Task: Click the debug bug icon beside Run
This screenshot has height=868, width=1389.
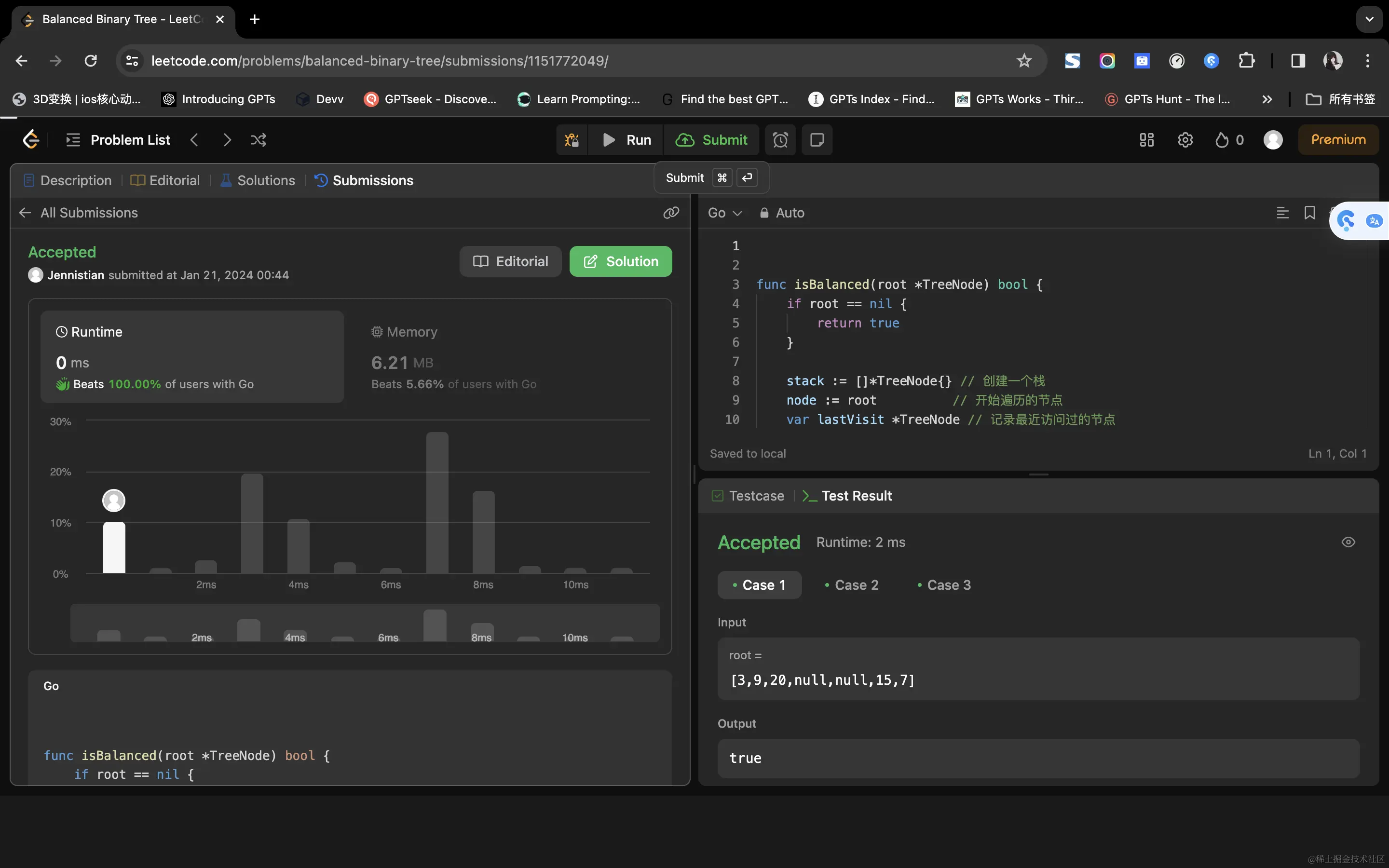Action: coord(572,140)
